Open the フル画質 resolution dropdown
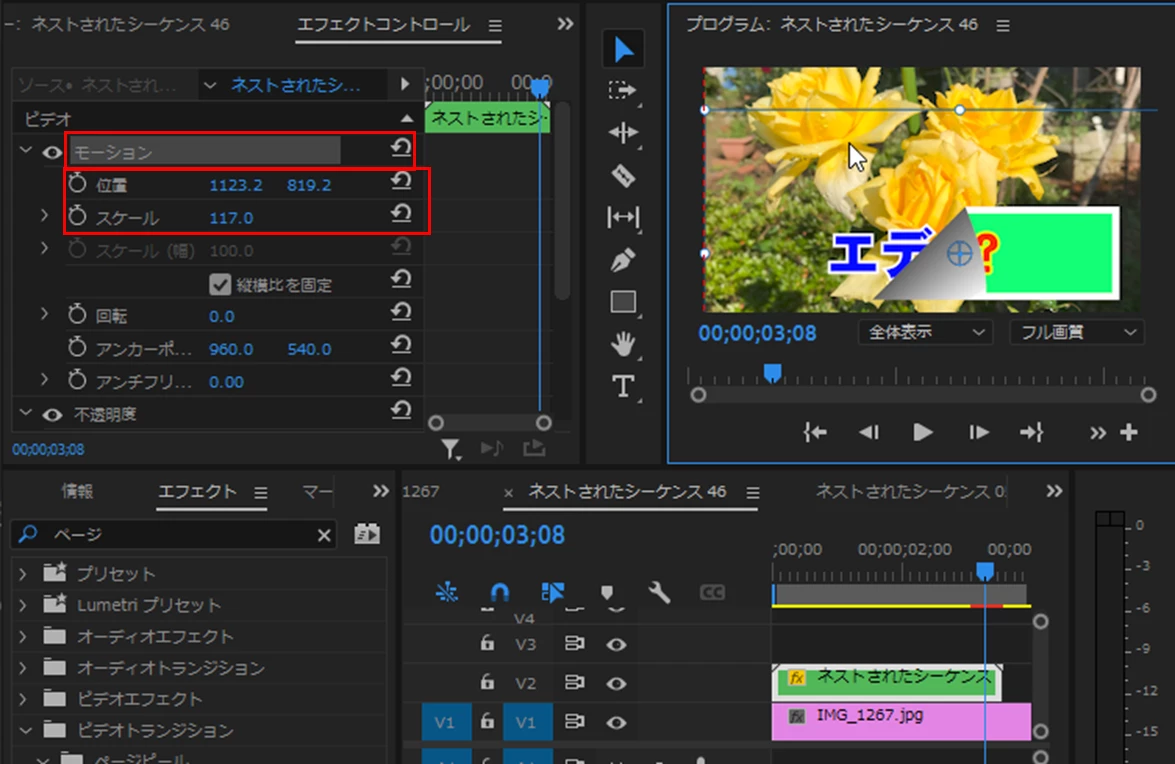 point(1077,332)
